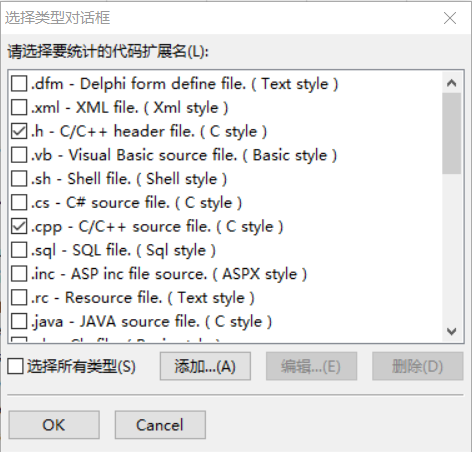Tick the .inc ASP inc file checkbox

click(x=19, y=274)
